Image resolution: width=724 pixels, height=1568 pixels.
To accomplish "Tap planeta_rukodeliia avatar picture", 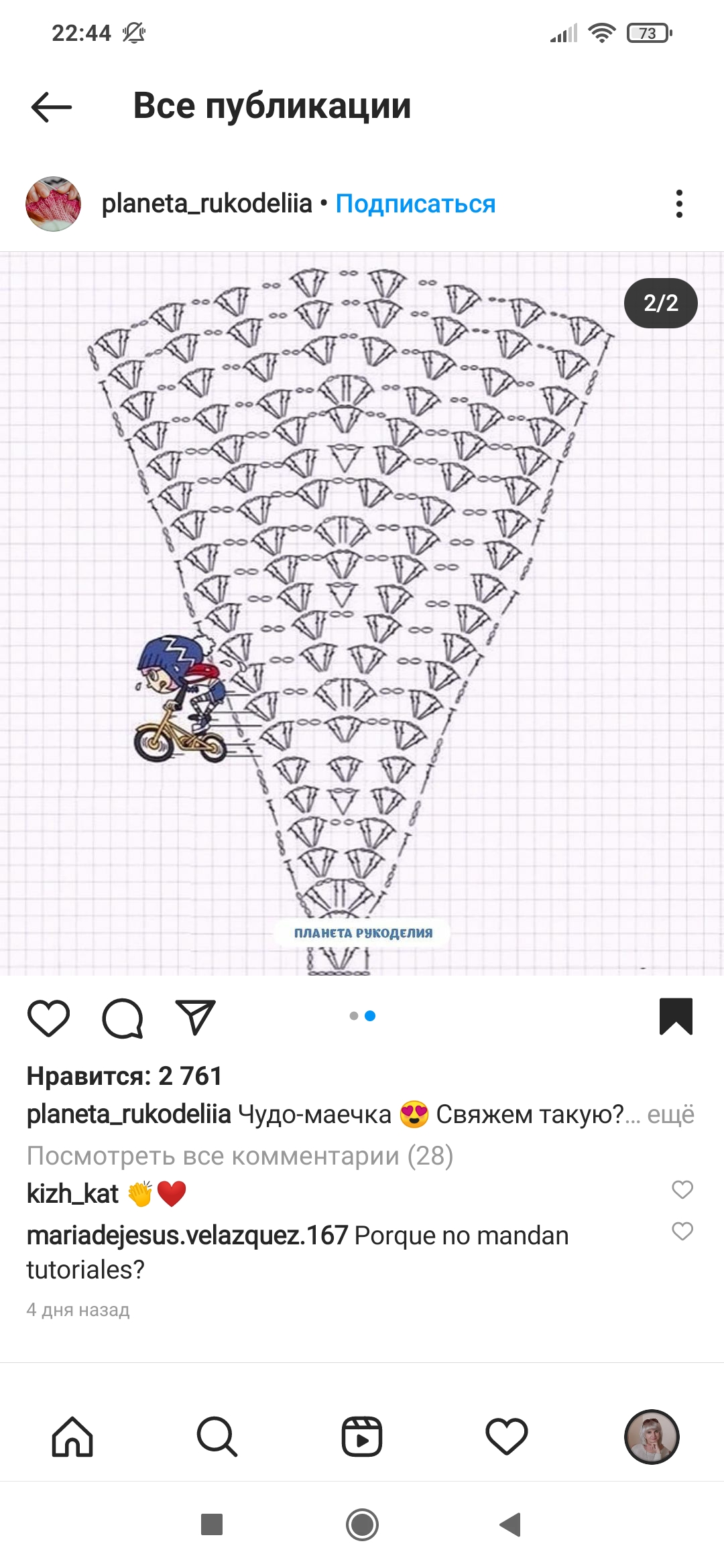I will click(53, 204).
